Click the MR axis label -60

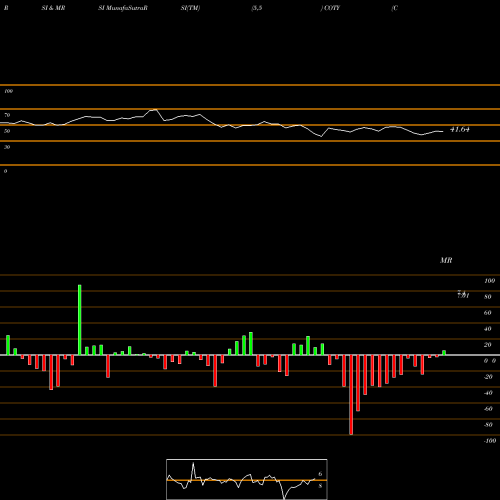(488, 409)
